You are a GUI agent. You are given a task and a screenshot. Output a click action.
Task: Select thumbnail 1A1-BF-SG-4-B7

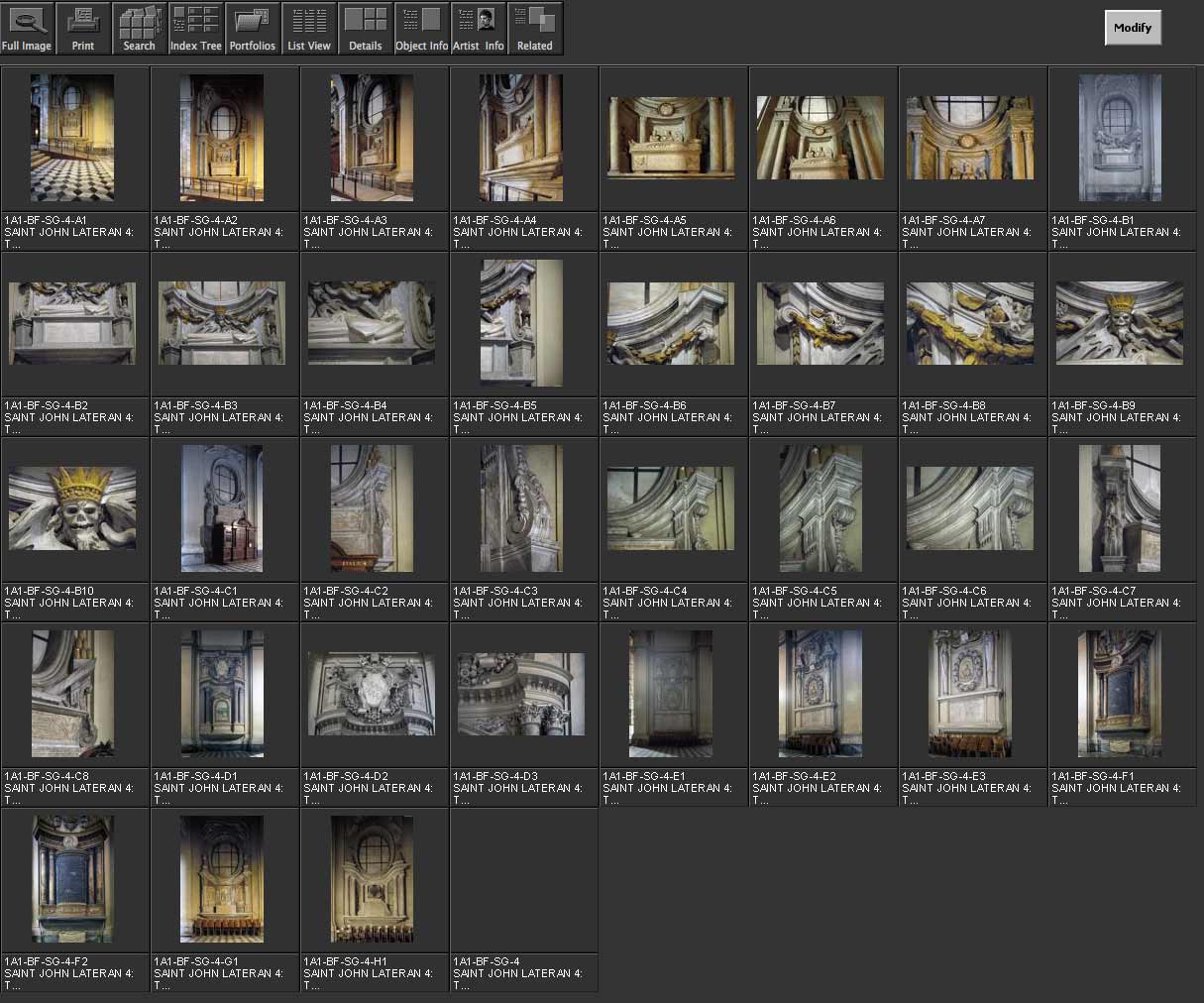[x=821, y=323]
